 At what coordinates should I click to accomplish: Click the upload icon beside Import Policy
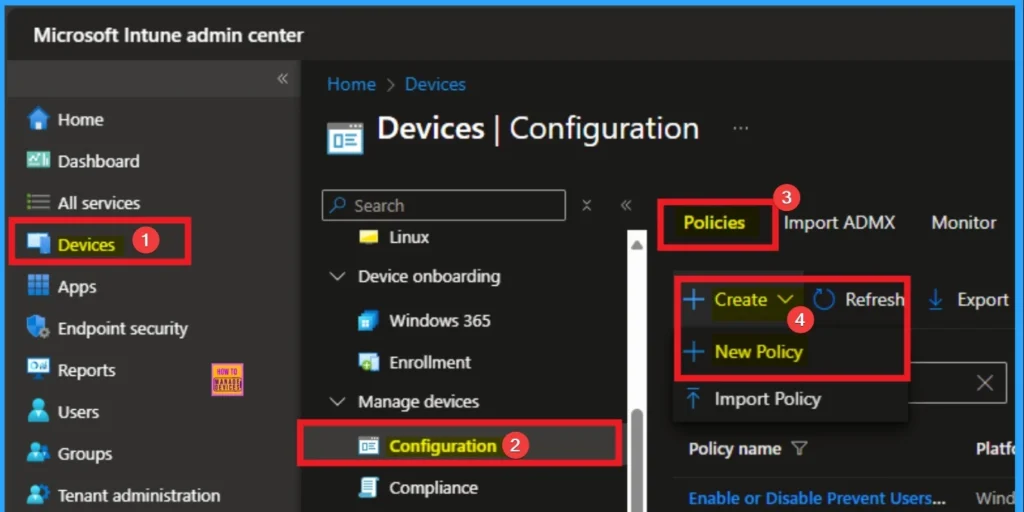(694, 398)
